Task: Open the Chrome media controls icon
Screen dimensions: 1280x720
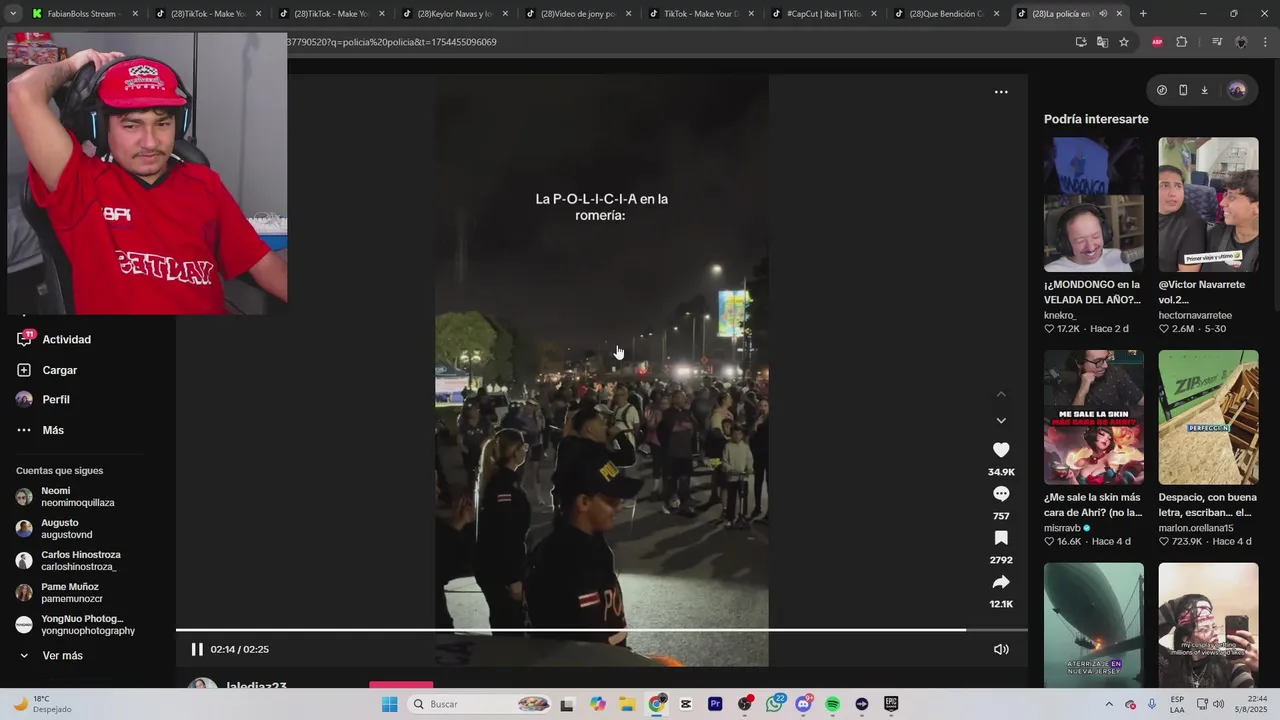Action: point(1217,42)
